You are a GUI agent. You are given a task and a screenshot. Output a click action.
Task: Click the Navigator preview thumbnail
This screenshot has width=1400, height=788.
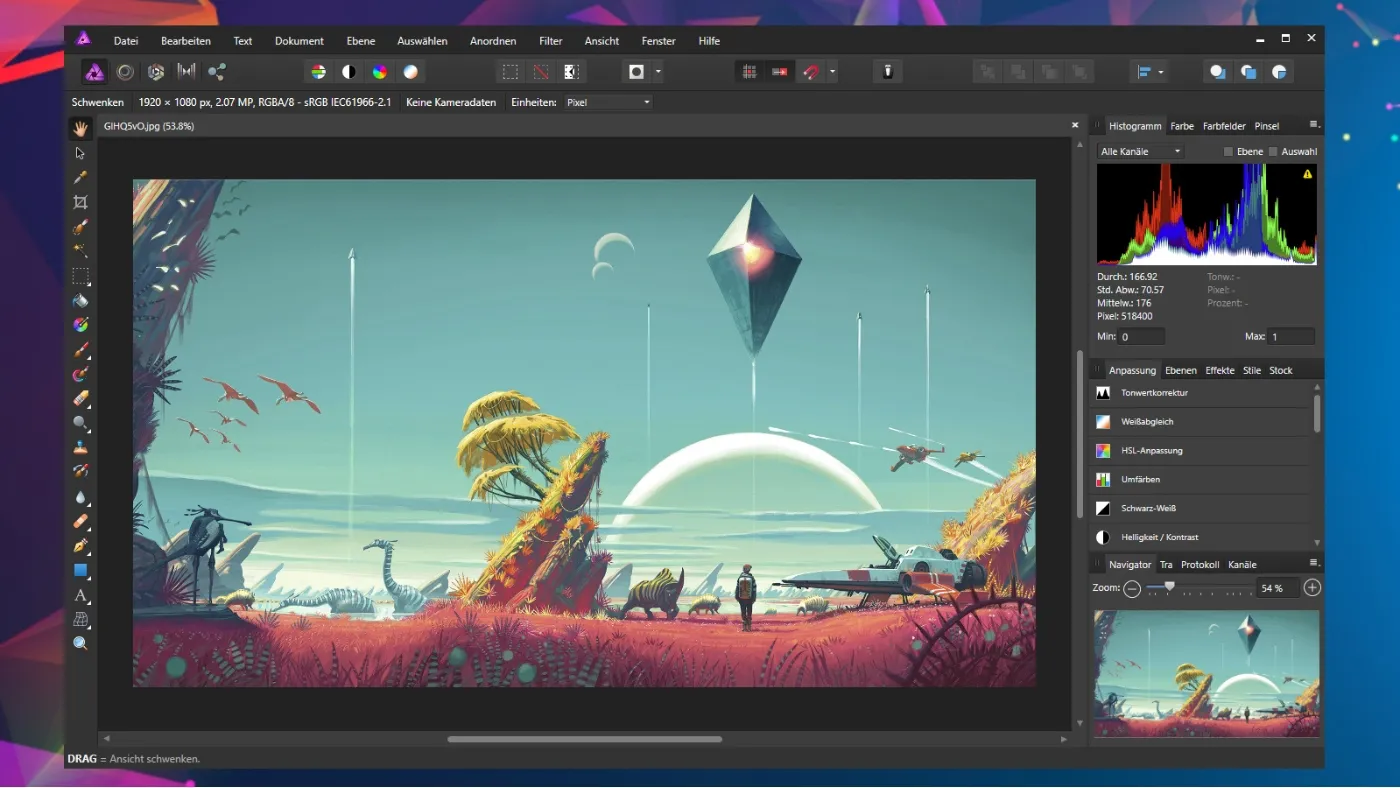point(1206,673)
